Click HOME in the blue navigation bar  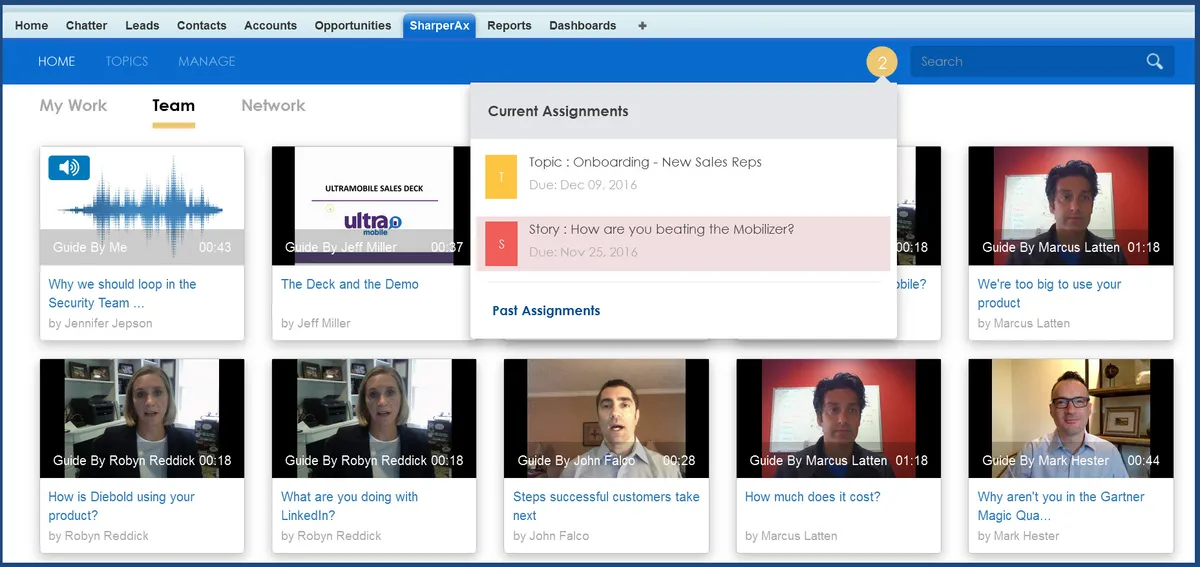click(57, 62)
